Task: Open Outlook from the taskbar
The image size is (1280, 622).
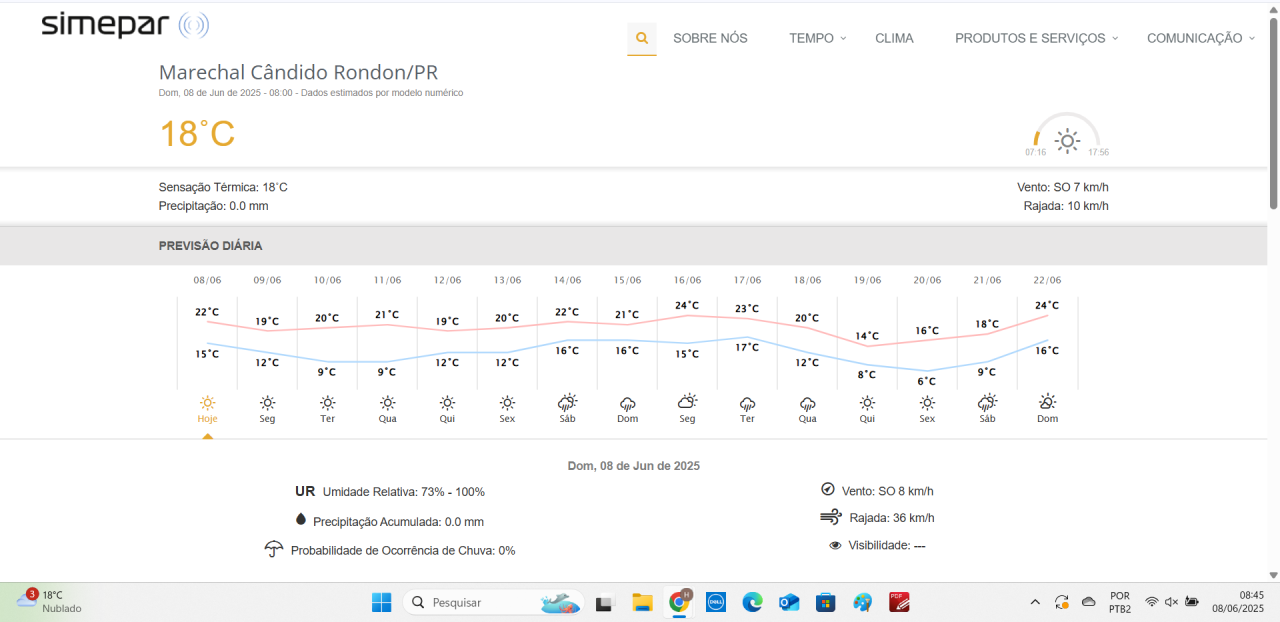Action: coord(789,602)
